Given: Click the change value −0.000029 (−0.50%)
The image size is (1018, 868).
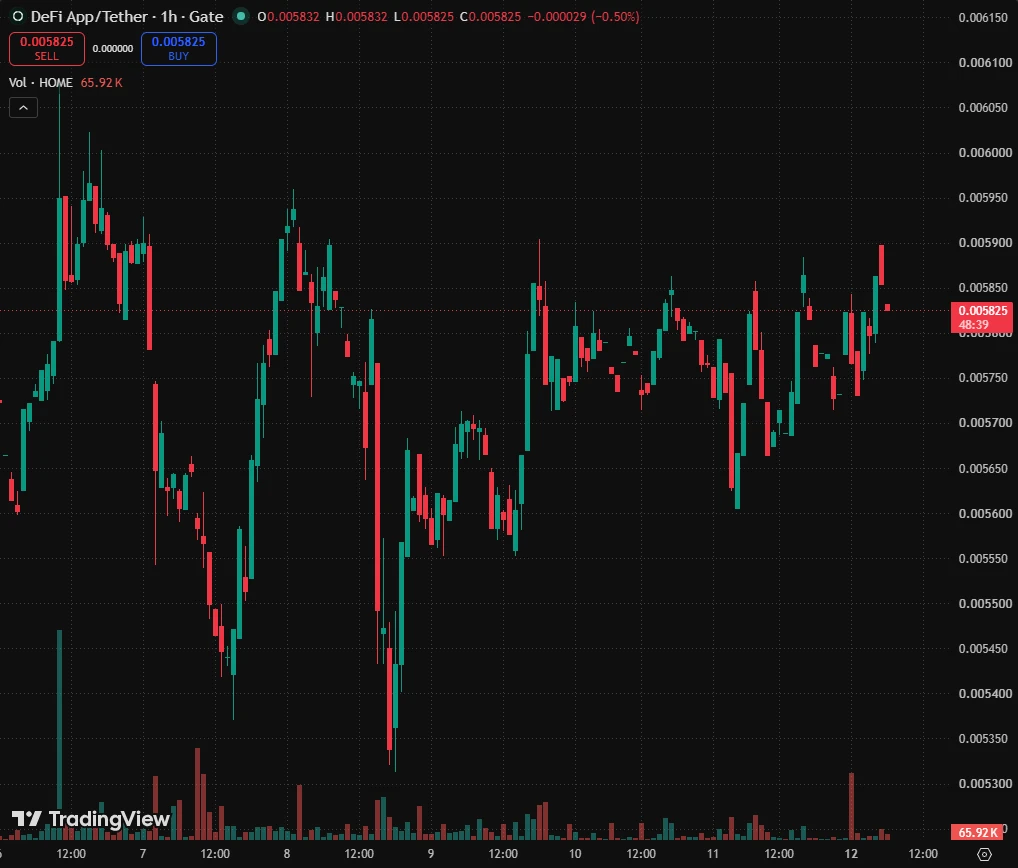Looking at the screenshot, I should (583, 17).
